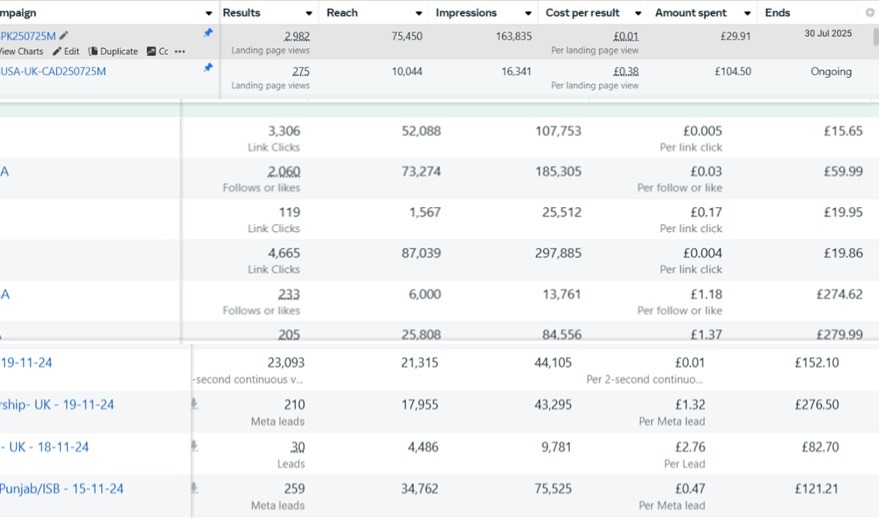The width and height of the screenshot is (879, 518).
Task: Click the Ongoing end status
Action: 831,72
